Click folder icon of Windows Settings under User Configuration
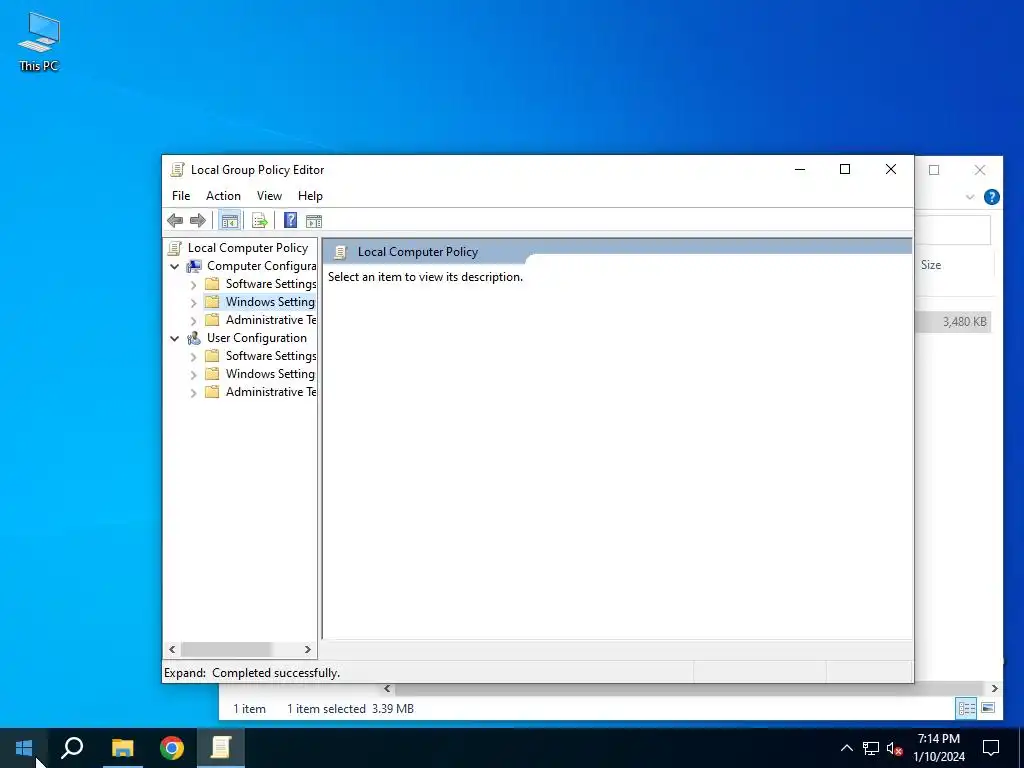 [x=212, y=374]
